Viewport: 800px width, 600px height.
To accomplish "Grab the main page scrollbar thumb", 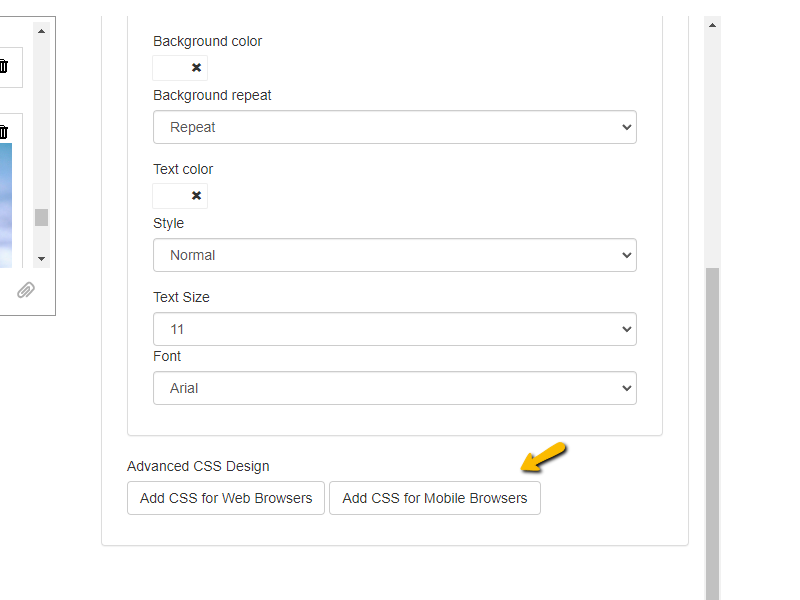I will pyautogui.click(x=713, y=430).
